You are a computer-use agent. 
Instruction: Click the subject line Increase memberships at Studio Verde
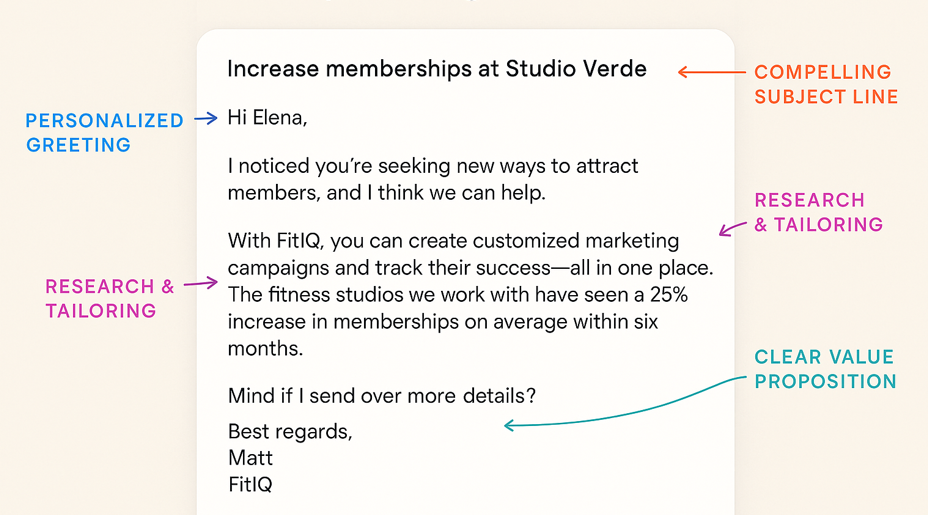[437, 69]
